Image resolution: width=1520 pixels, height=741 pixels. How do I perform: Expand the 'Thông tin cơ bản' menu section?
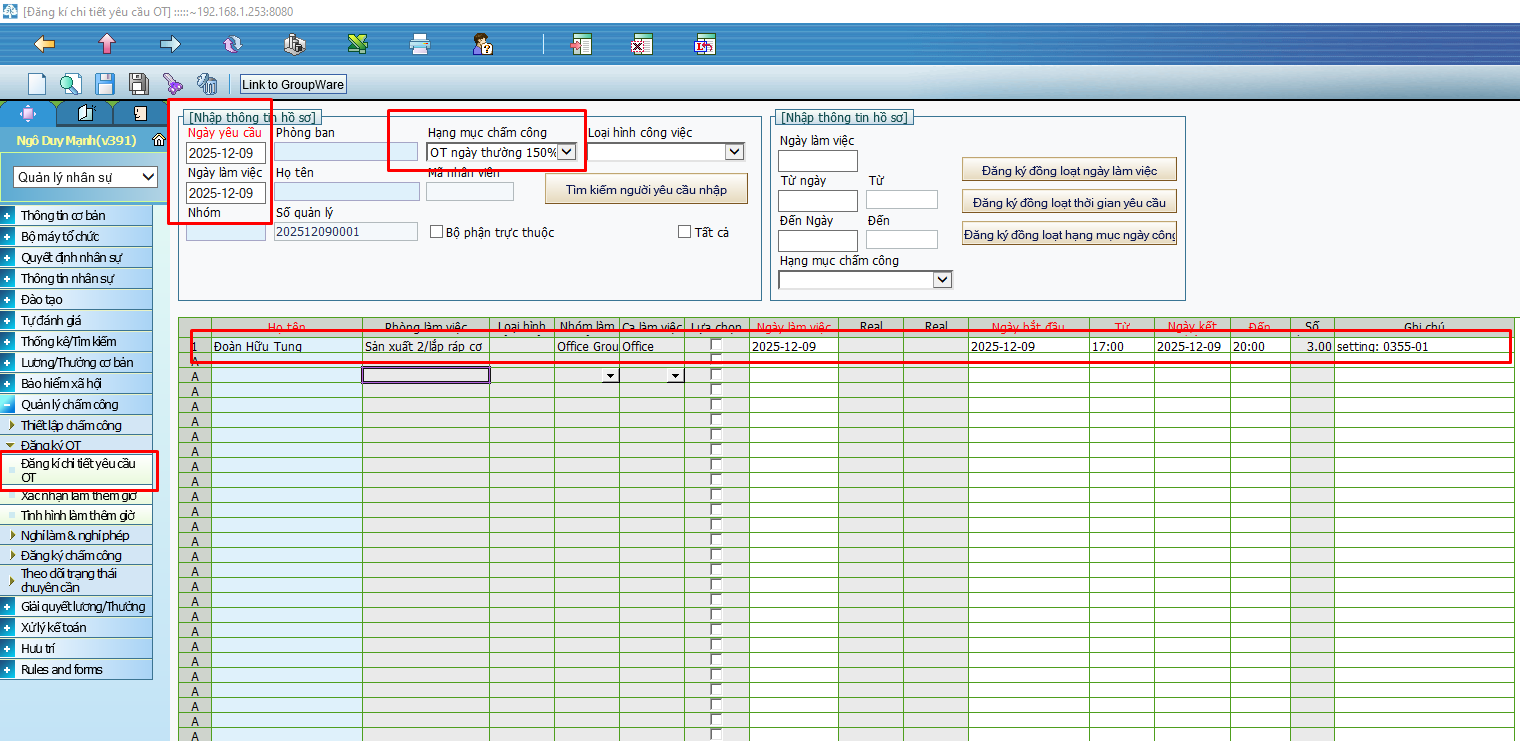pyautogui.click(x=8, y=215)
